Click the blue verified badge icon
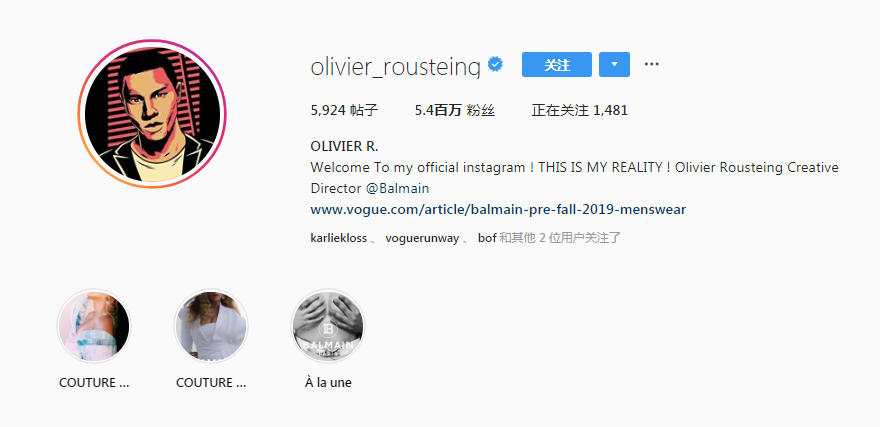This screenshot has width=880, height=427. point(495,64)
